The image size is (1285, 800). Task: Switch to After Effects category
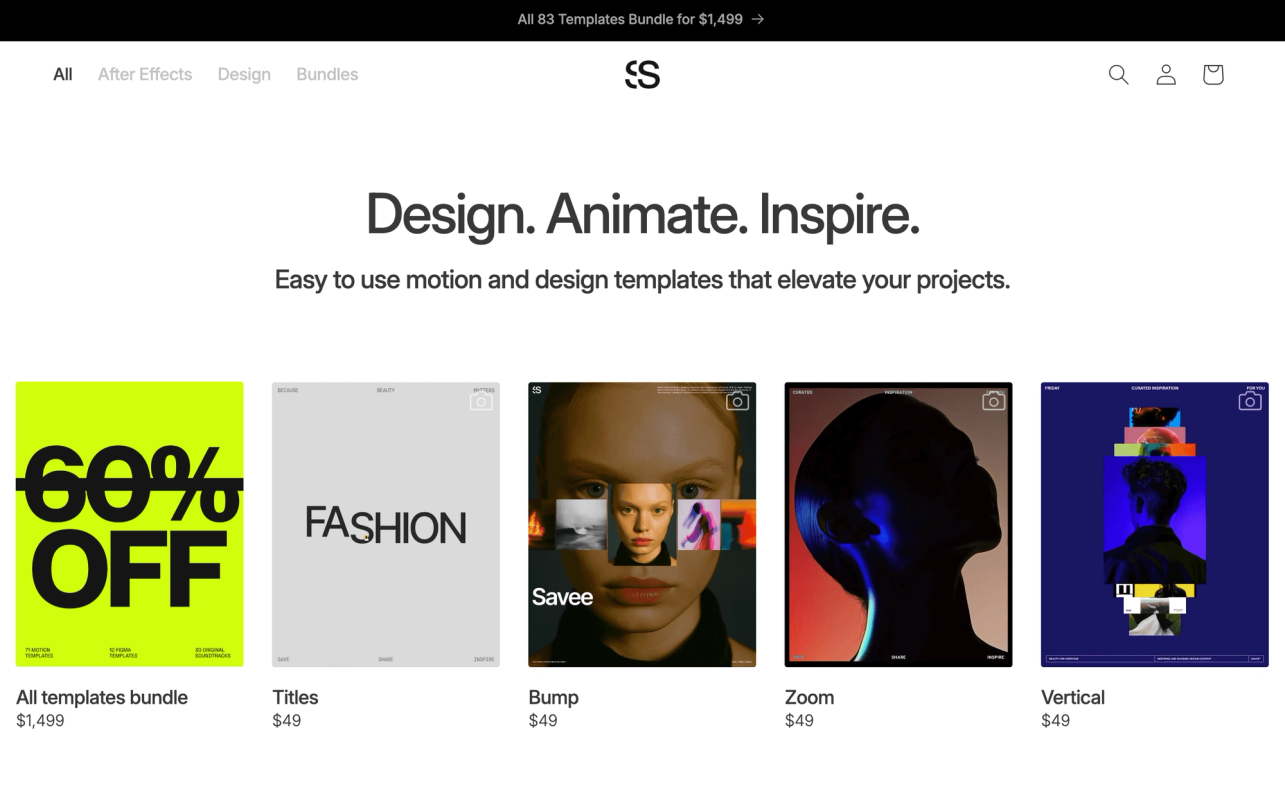[x=145, y=74]
